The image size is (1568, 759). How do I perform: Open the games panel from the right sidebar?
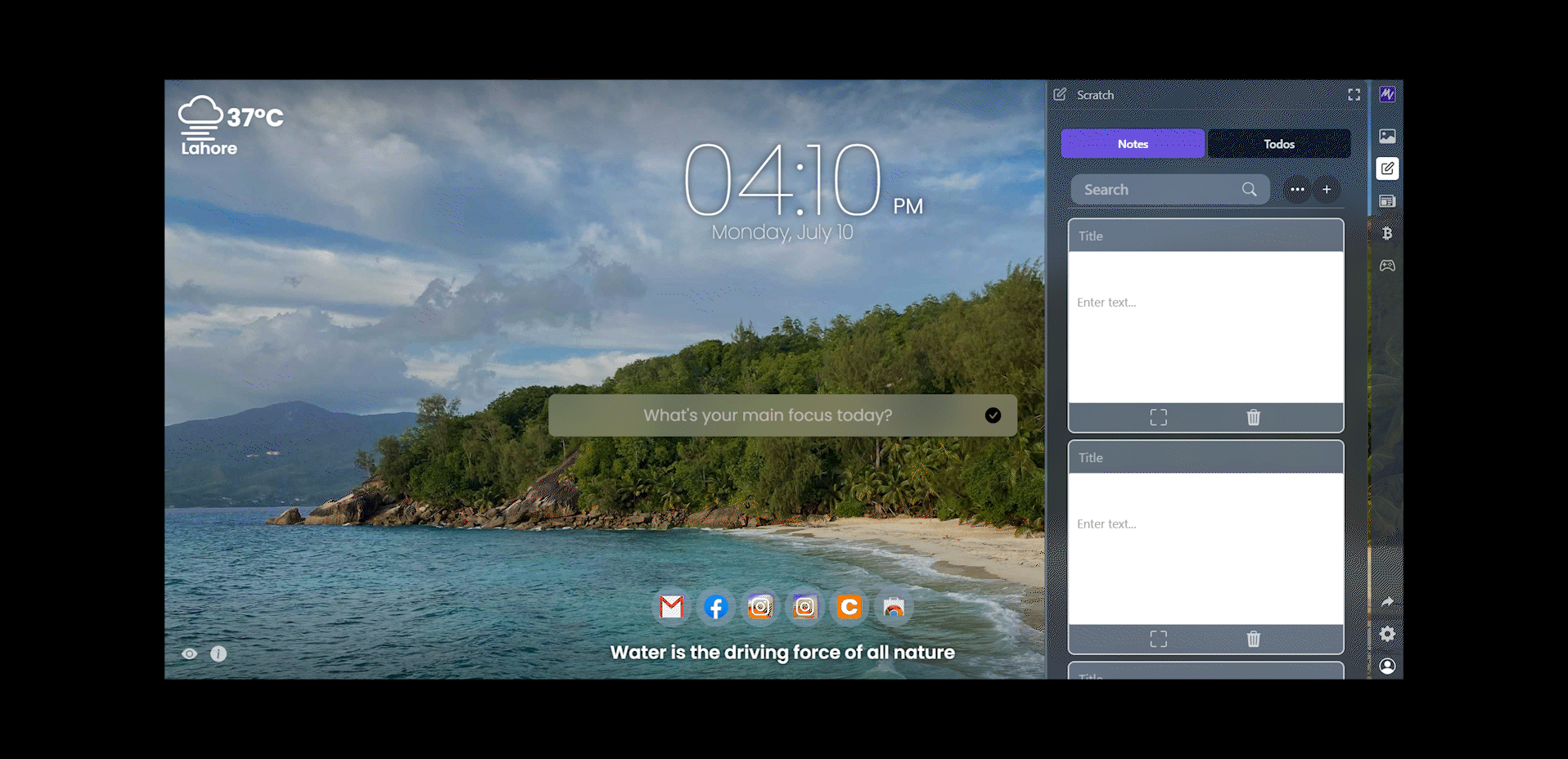click(x=1387, y=265)
